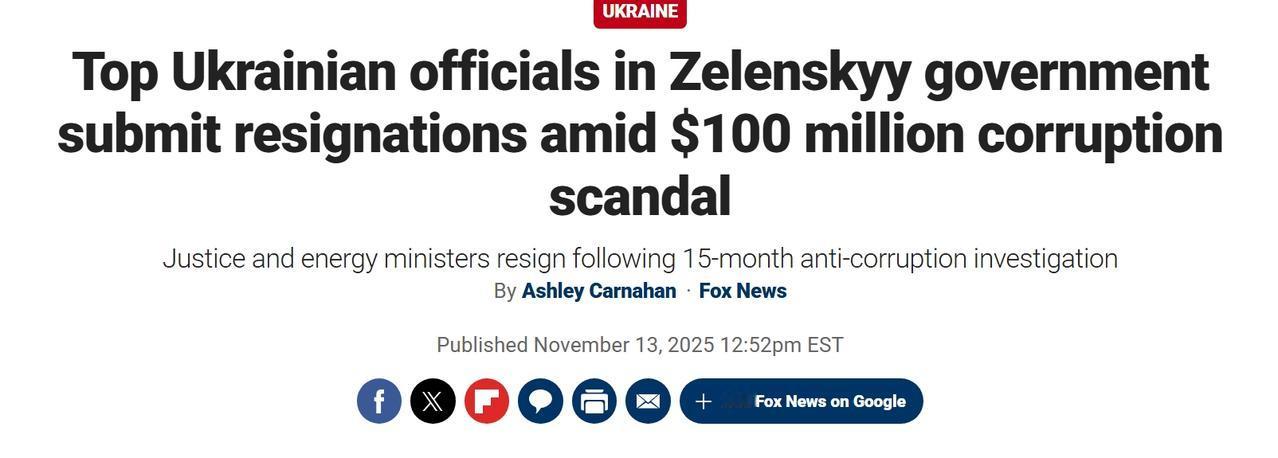Click the word "Justice" in the subheadline
The image size is (1278, 458).
pyautogui.click(x=203, y=259)
